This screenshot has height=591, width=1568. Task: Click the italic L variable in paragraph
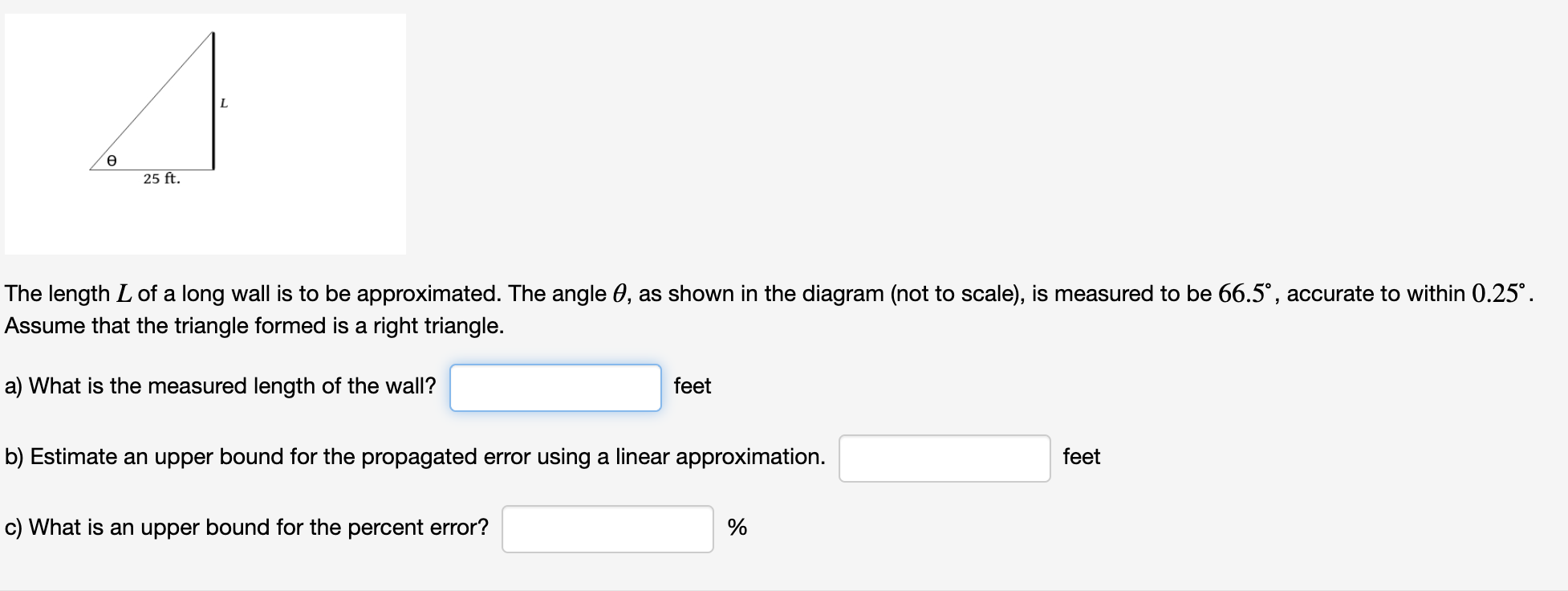pyautogui.click(x=124, y=294)
